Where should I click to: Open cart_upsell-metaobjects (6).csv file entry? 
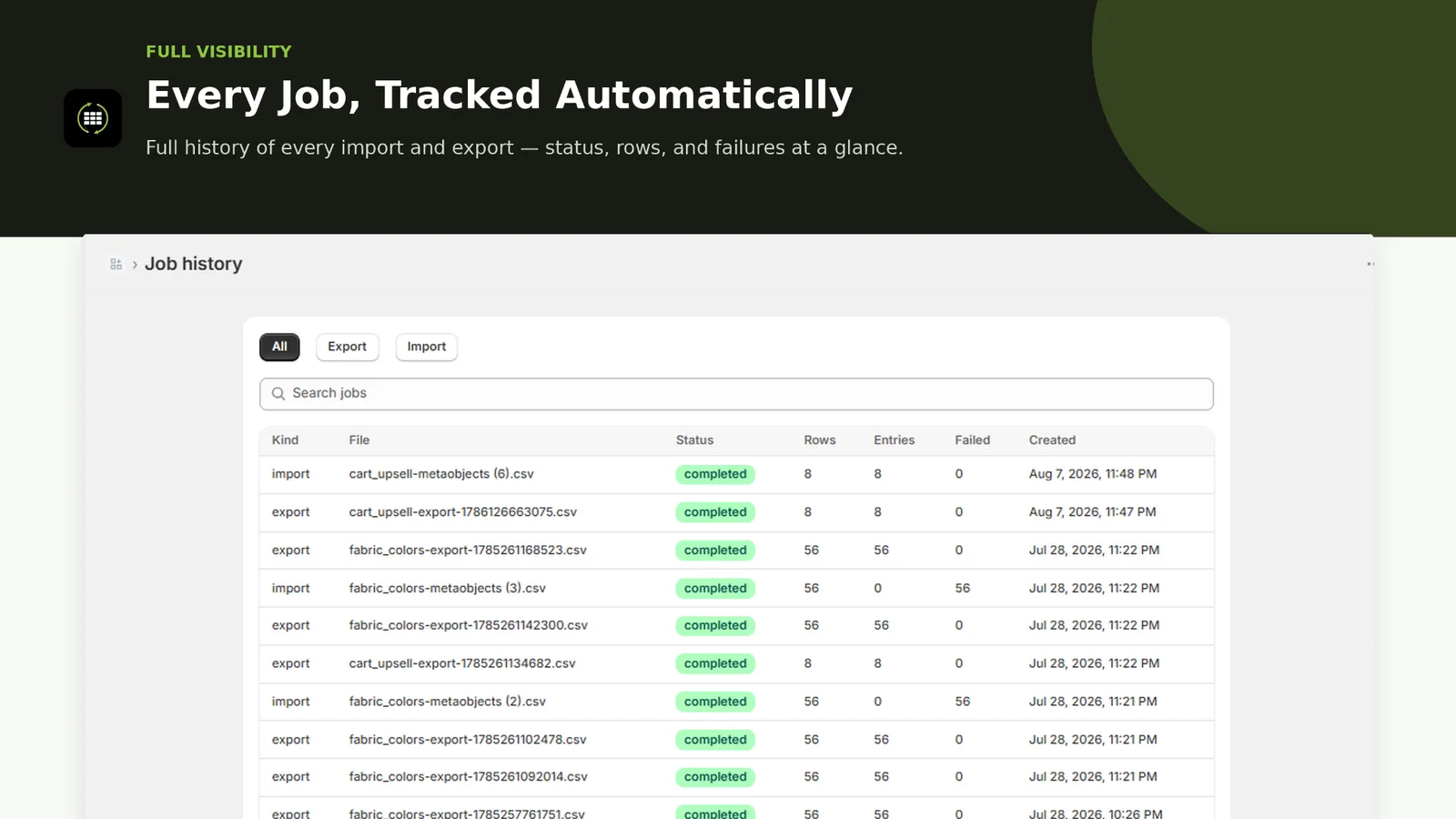point(441,474)
